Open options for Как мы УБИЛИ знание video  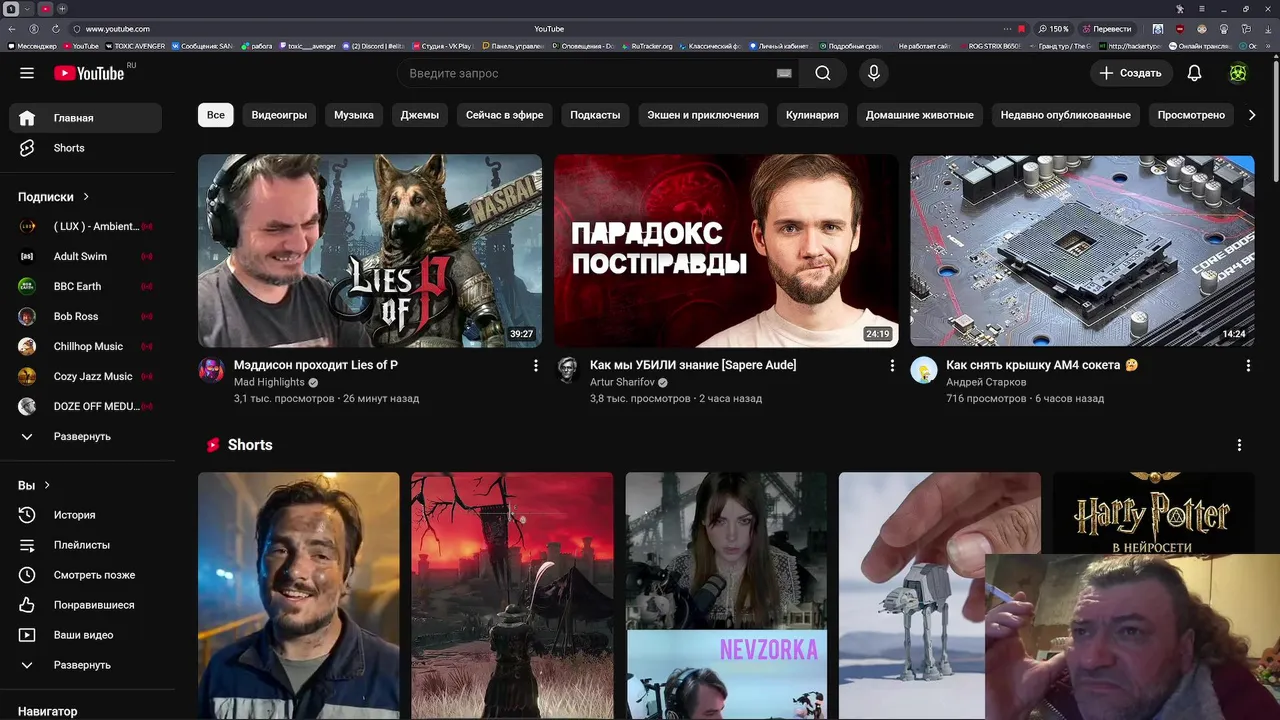[892, 366]
